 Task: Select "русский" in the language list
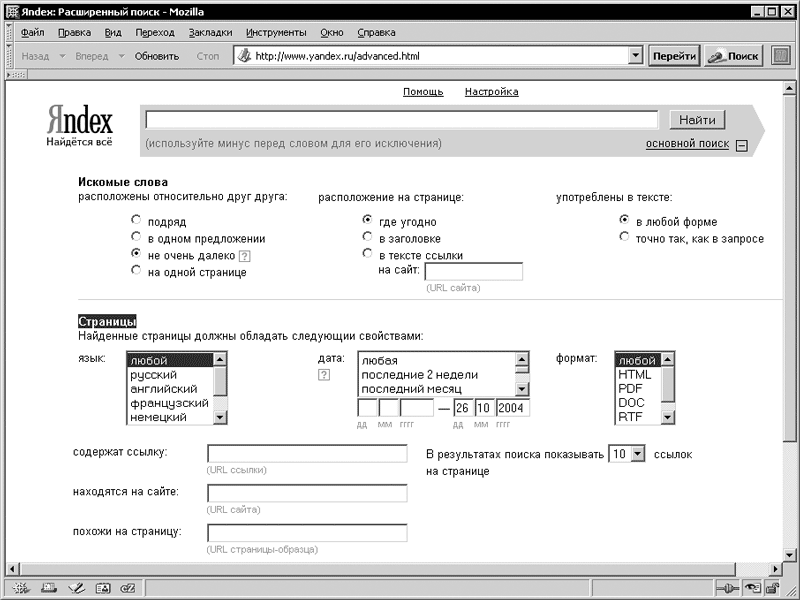pyautogui.click(x=170, y=375)
